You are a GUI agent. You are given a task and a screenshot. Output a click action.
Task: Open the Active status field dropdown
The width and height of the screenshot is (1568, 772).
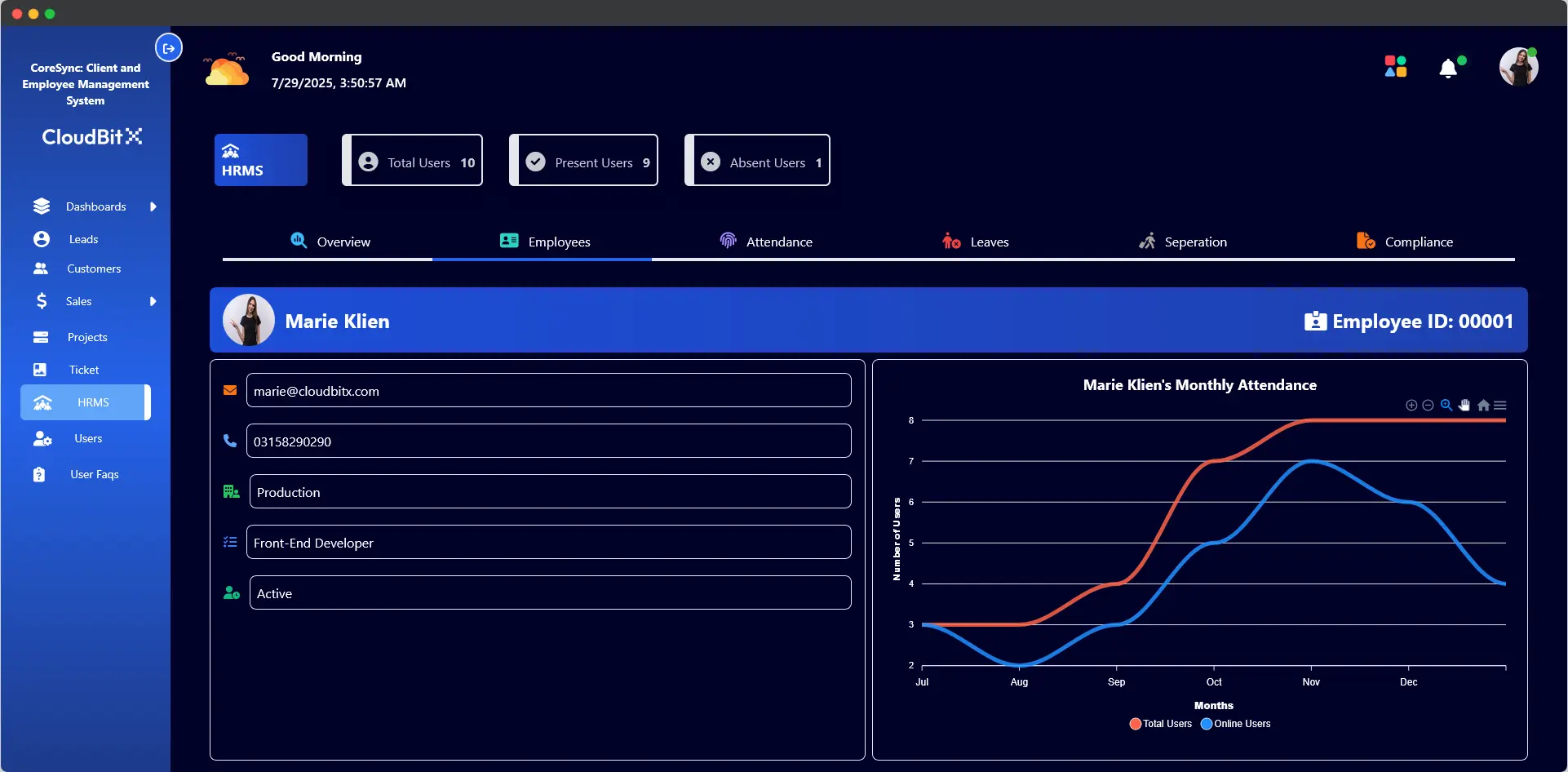tap(549, 592)
